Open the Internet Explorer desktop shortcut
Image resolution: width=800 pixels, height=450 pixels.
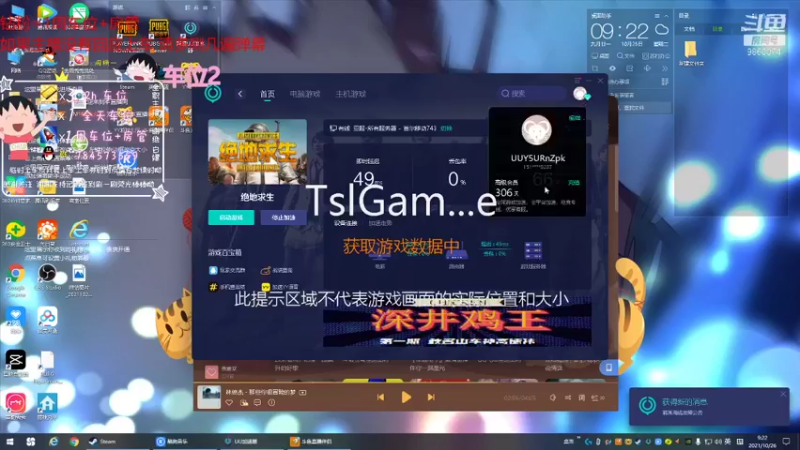(x=79, y=233)
